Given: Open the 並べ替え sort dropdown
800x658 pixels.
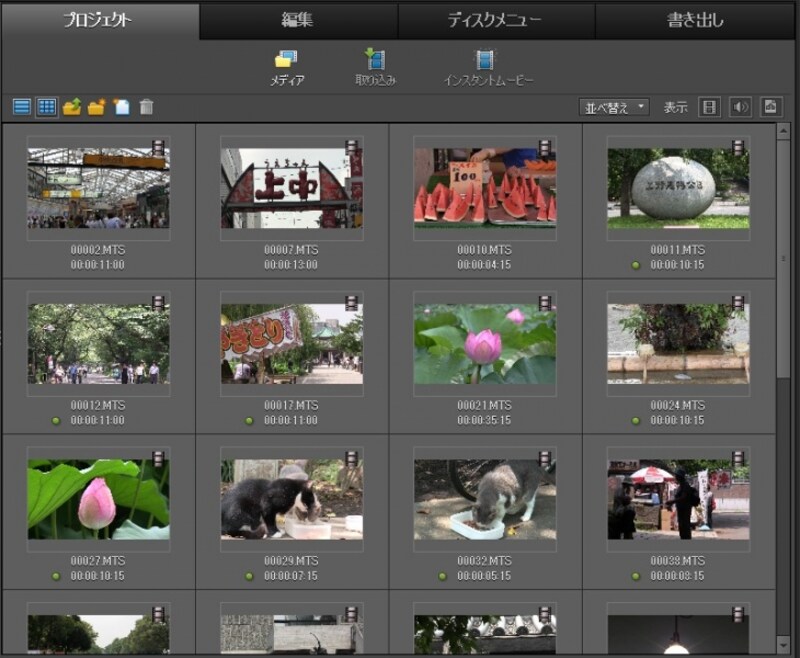Looking at the screenshot, I should tap(614, 107).
